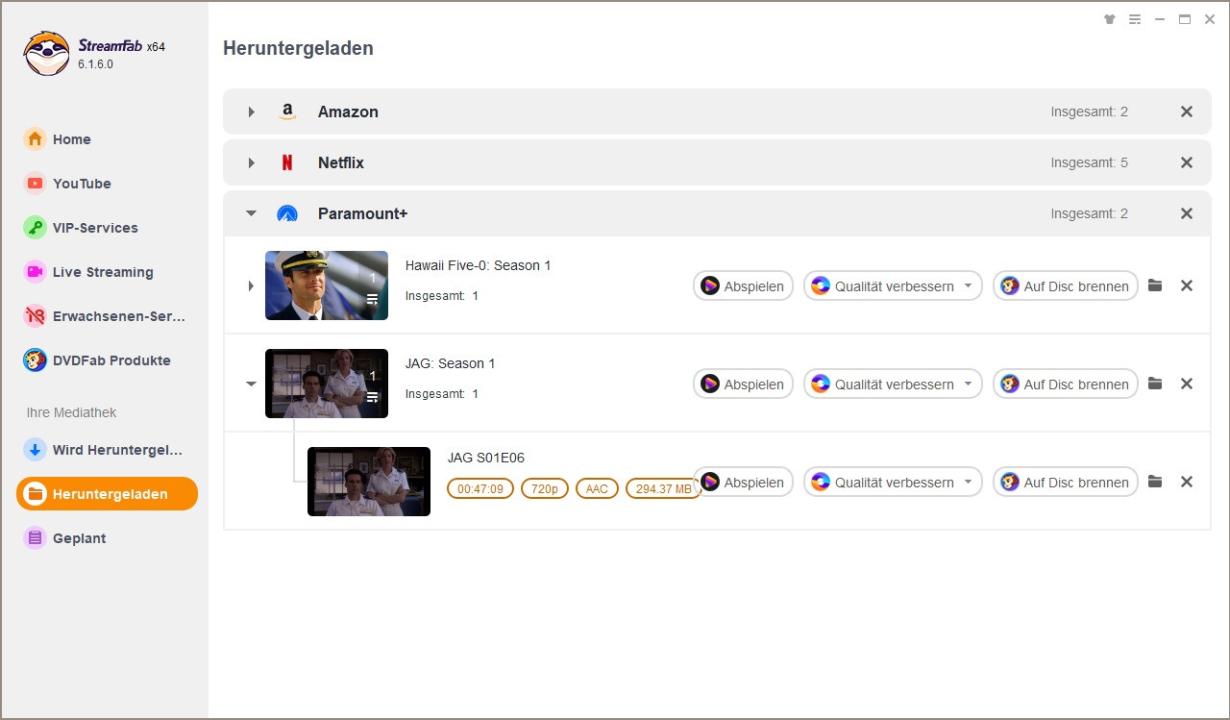The height and width of the screenshot is (720, 1230).
Task: Open the skin/theme shirt icon
Action: (1109, 19)
